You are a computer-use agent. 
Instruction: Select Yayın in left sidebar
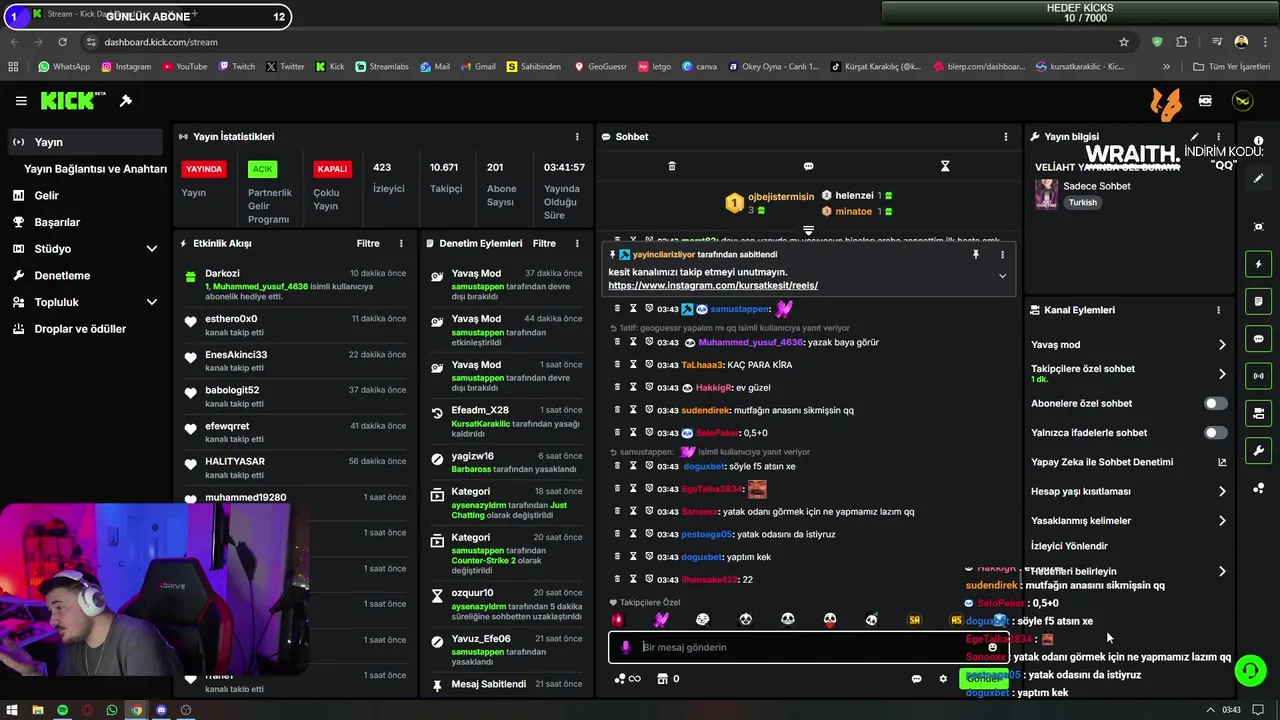85,142
